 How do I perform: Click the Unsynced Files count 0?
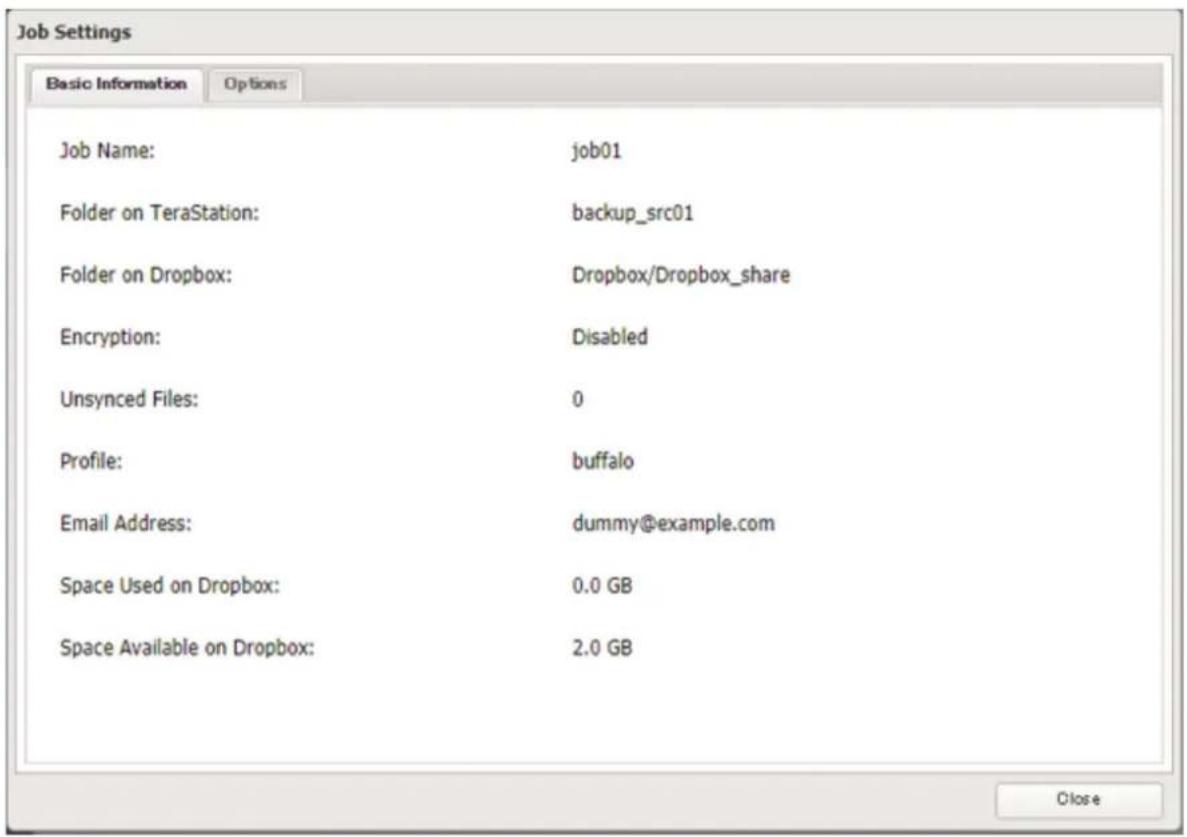578,399
